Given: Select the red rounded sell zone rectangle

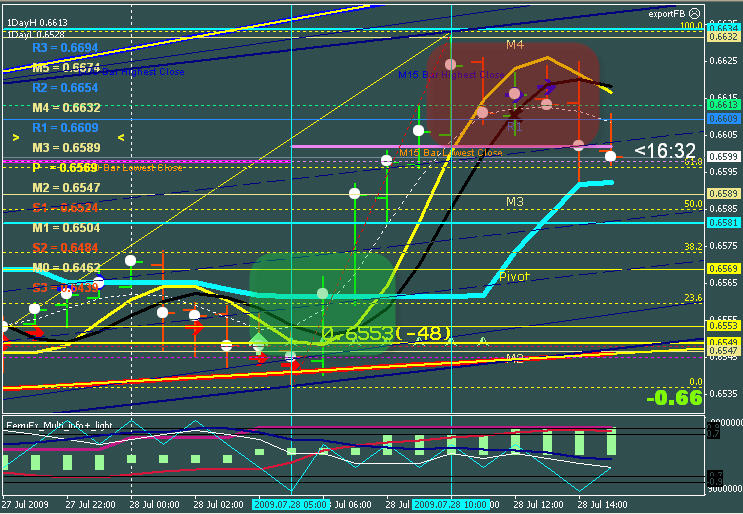Looking at the screenshot, I should (513, 95).
